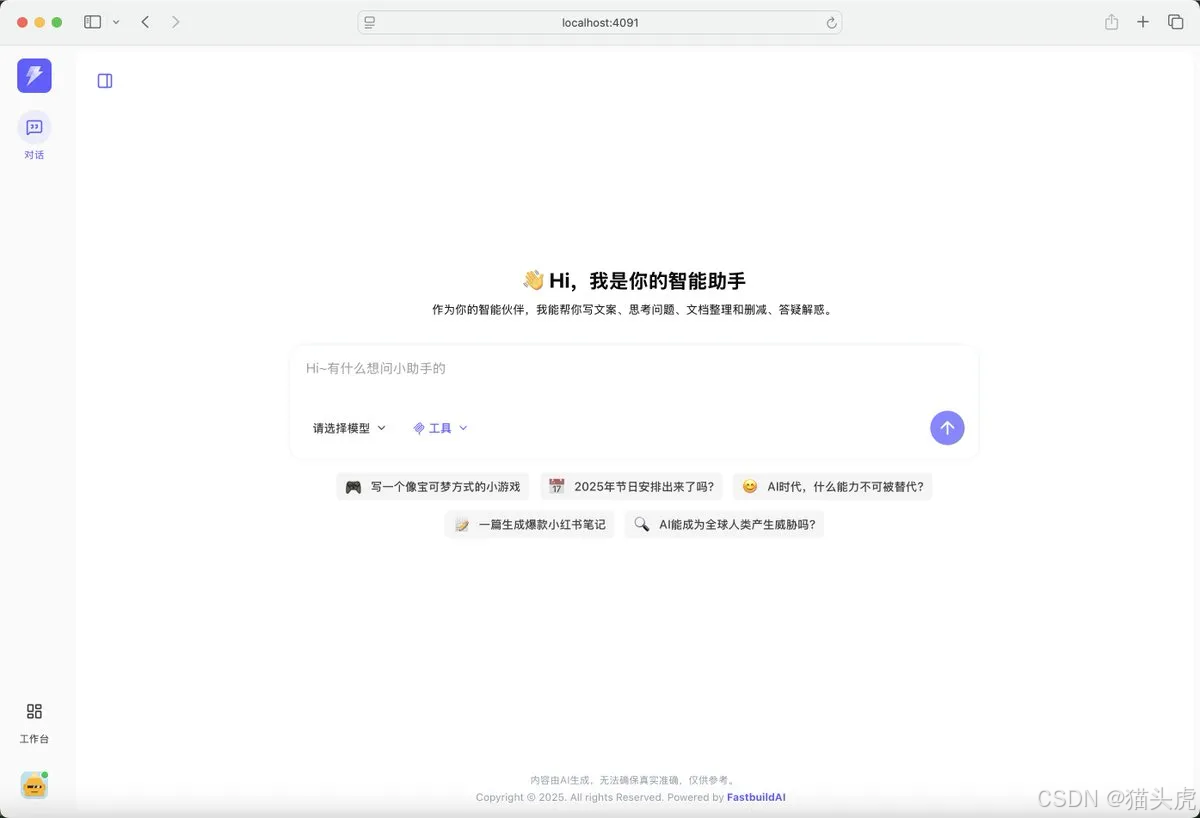This screenshot has height=818, width=1200.
Task: Click the smiley icon on the AI时代 suggestion
Action: 749,487
